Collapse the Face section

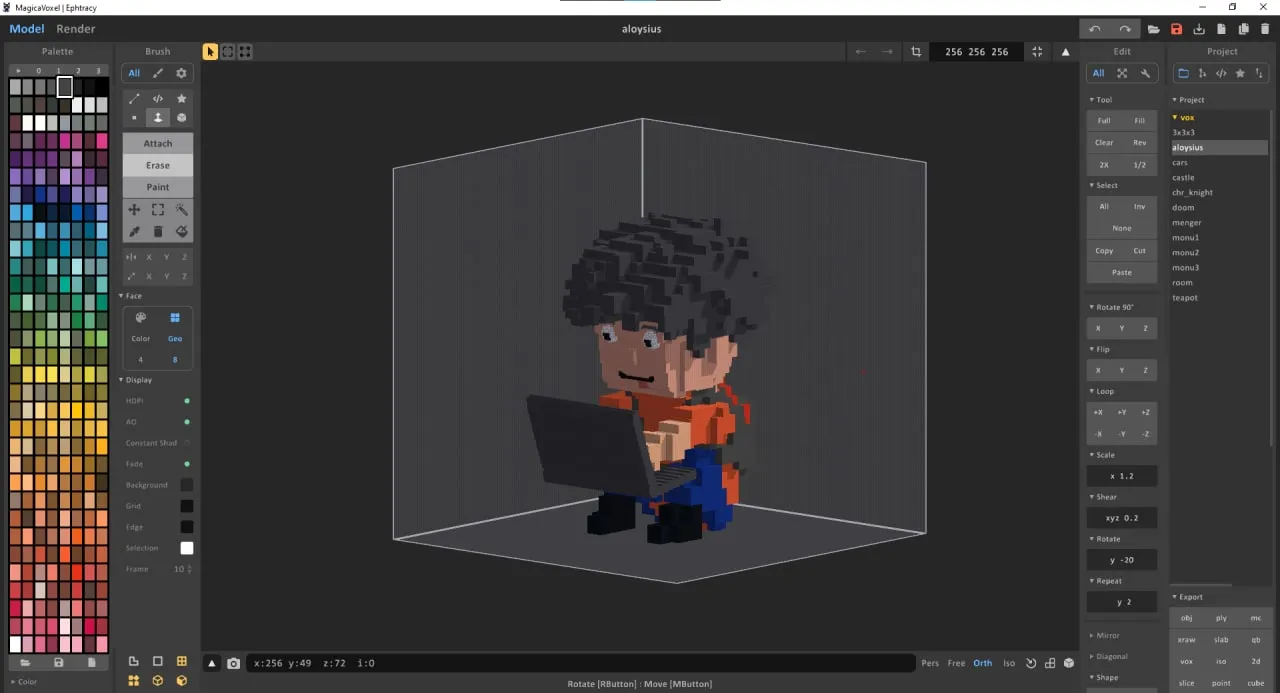[x=121, y=295]
